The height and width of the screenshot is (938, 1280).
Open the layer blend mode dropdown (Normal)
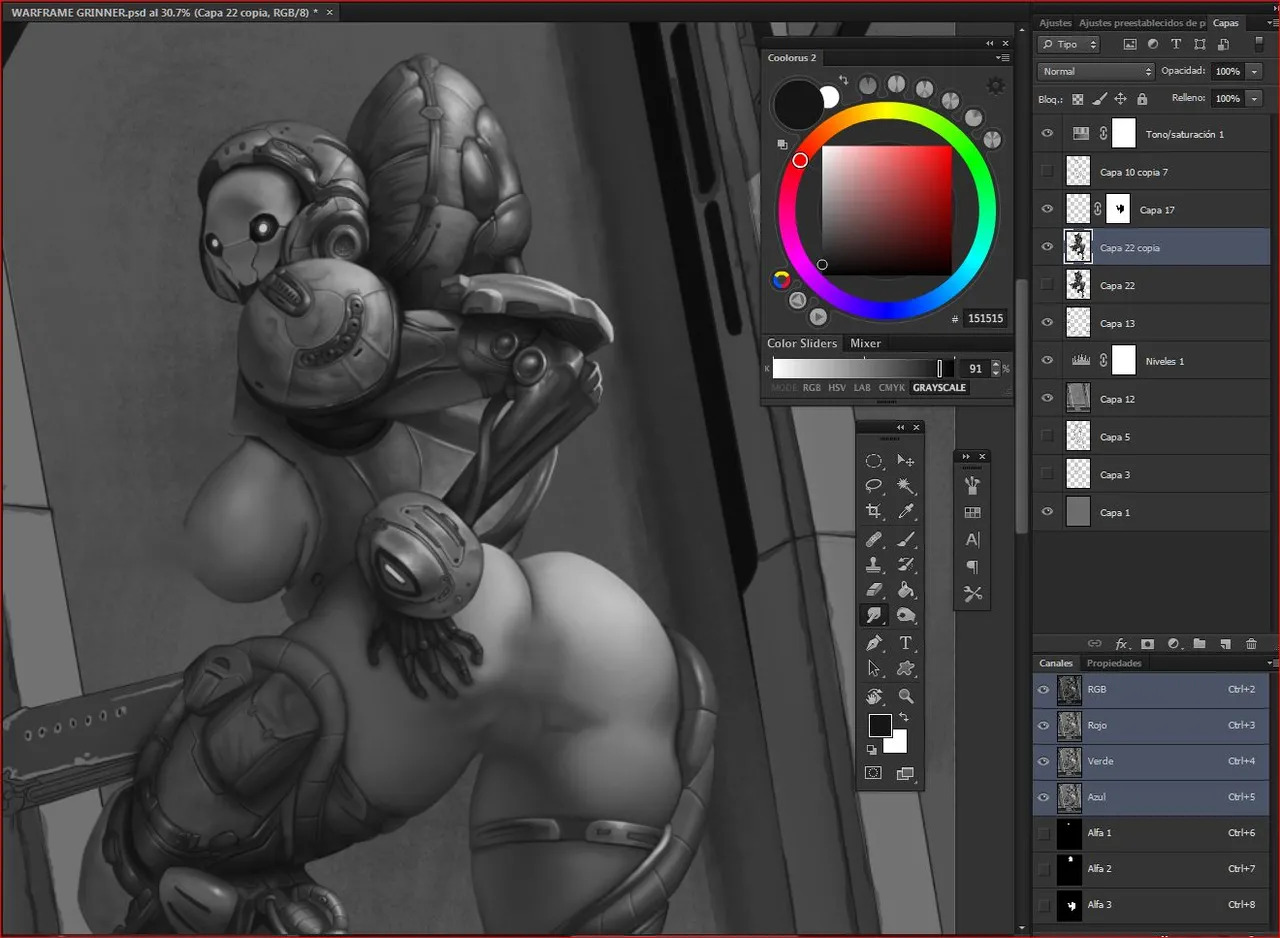point(1096,71)
